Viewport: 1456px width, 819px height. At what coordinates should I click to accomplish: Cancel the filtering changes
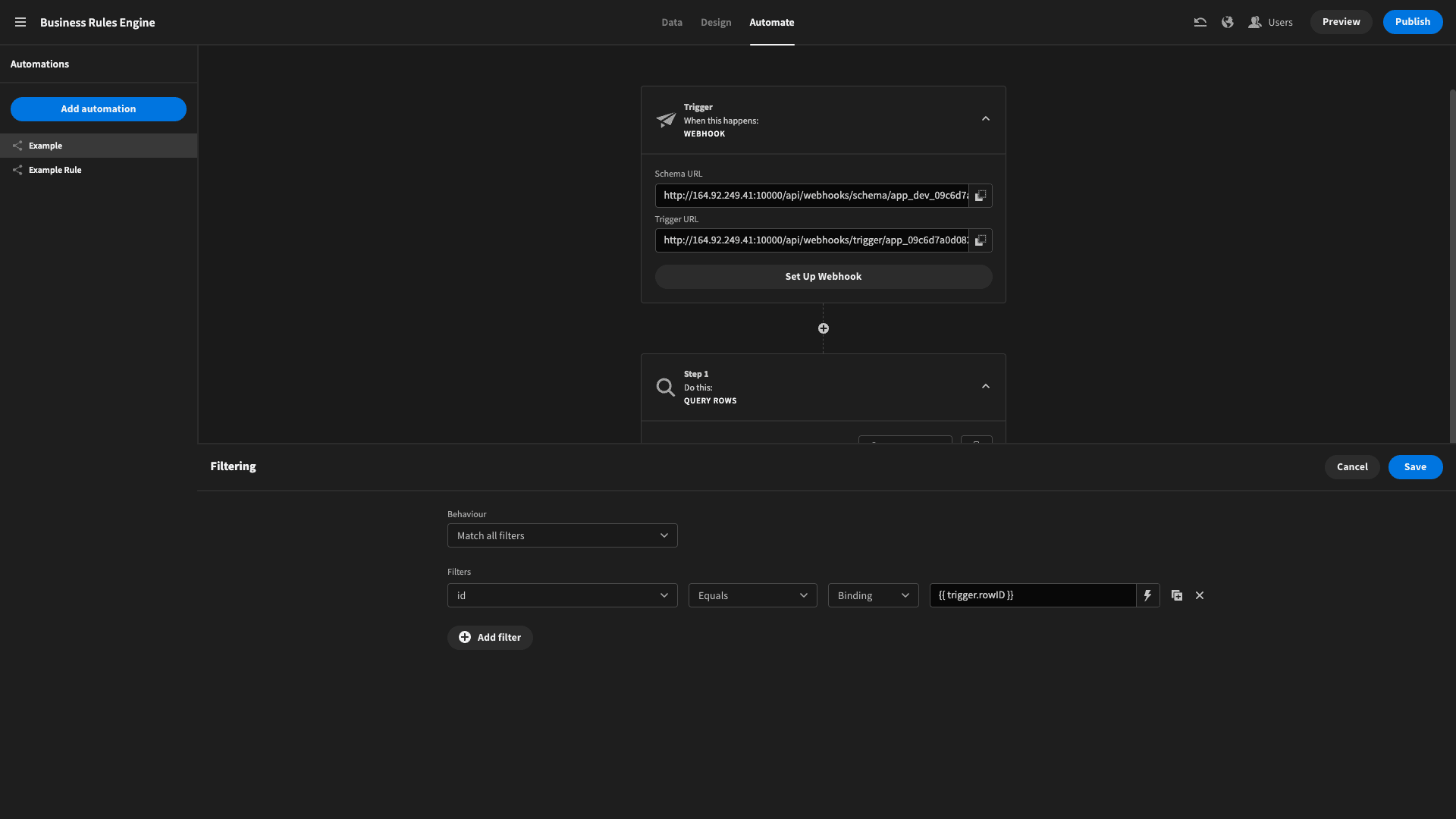pyautogui.click(x=1352, y=467)
